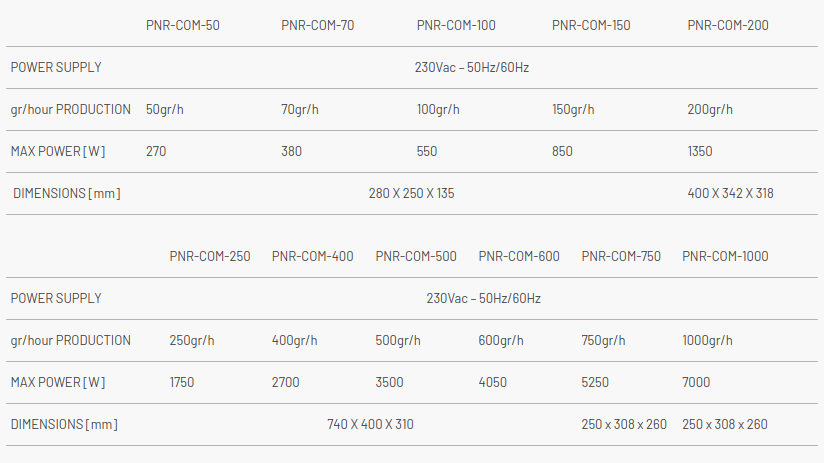The width and height of the screenshot is (824, 463).
Task: Click the 150gr/h production cell
Action: (x=573, y=110)
